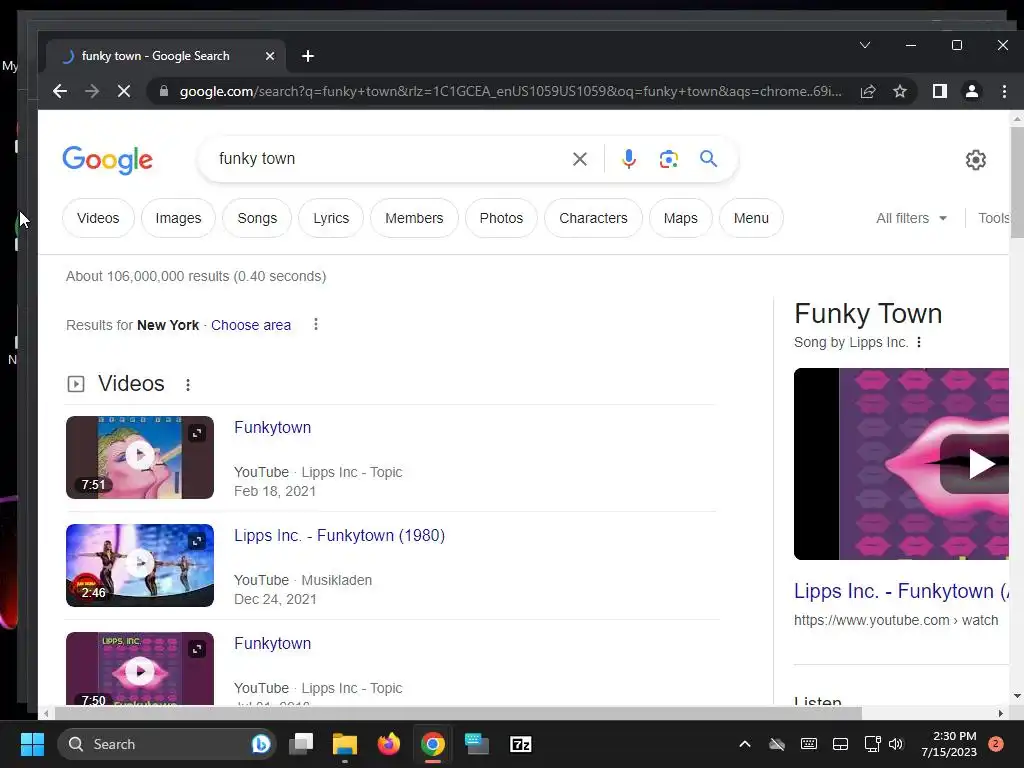The height and width of the screenshot is (768, 1024).
Task: Click the forward navigation arrow
Action: 92,91
